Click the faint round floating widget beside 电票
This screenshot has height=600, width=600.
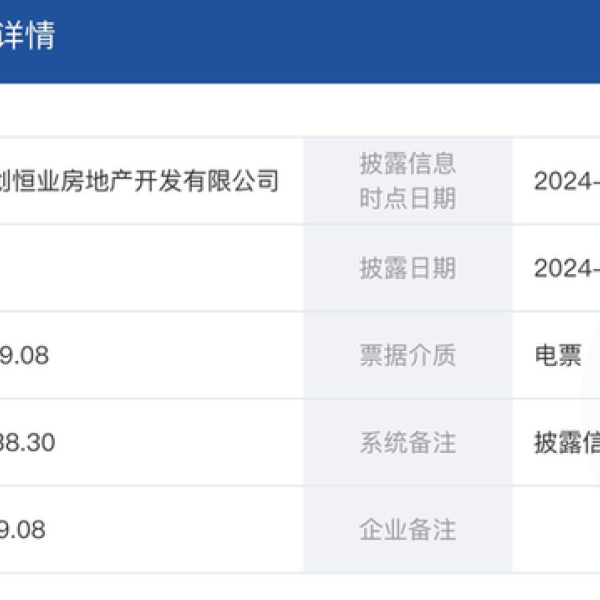(591, 398)
